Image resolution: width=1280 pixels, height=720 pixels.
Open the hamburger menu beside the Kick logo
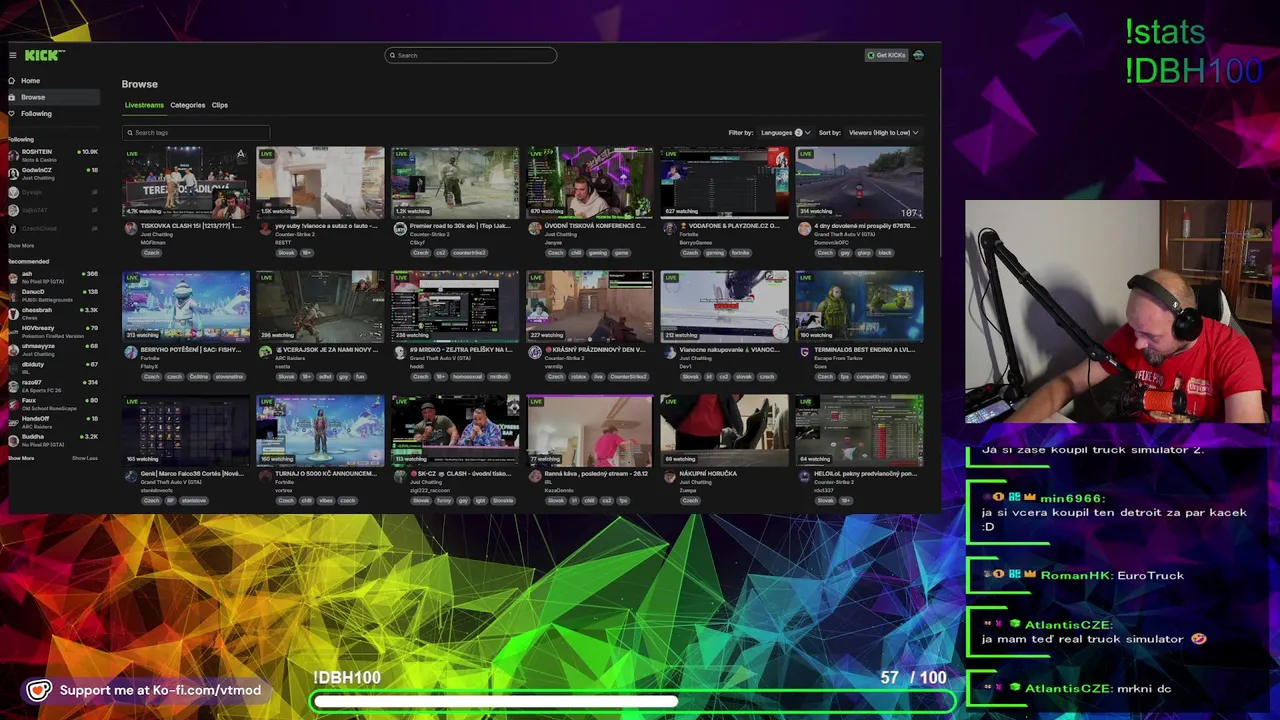point(12,55)
